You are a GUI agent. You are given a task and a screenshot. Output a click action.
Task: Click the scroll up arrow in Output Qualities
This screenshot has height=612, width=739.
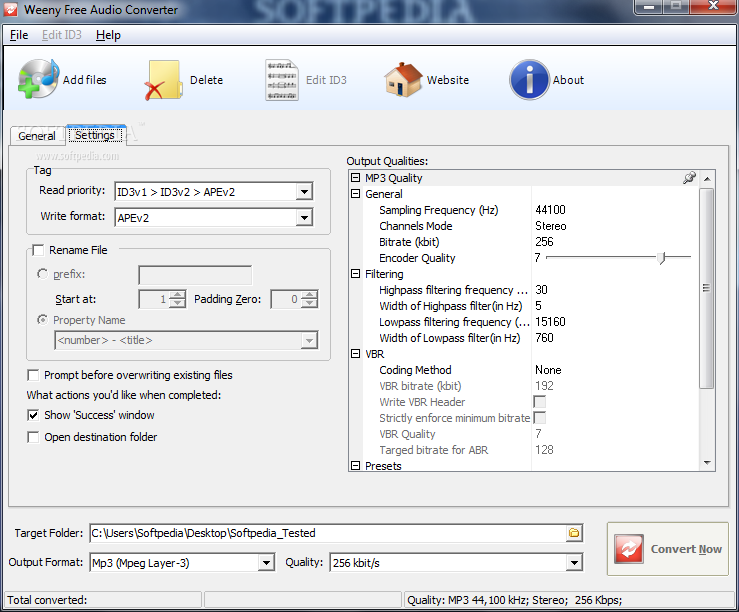pyautogui.click(x=706, y=179)
